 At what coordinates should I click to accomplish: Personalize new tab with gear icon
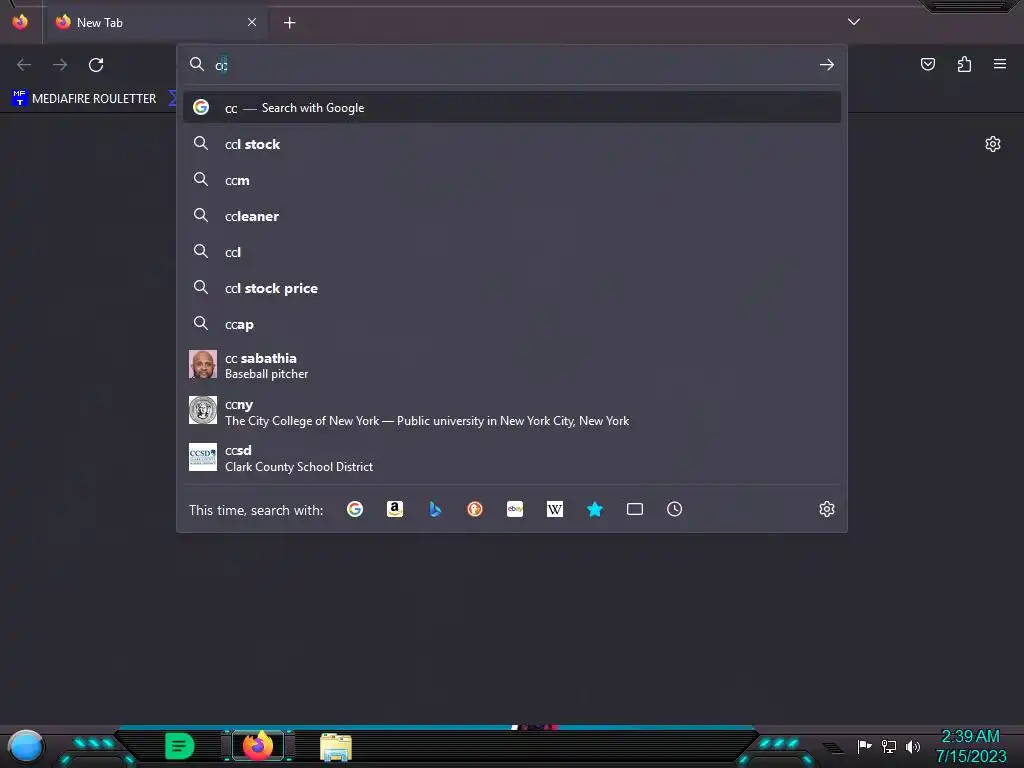[x=993, y=144]
